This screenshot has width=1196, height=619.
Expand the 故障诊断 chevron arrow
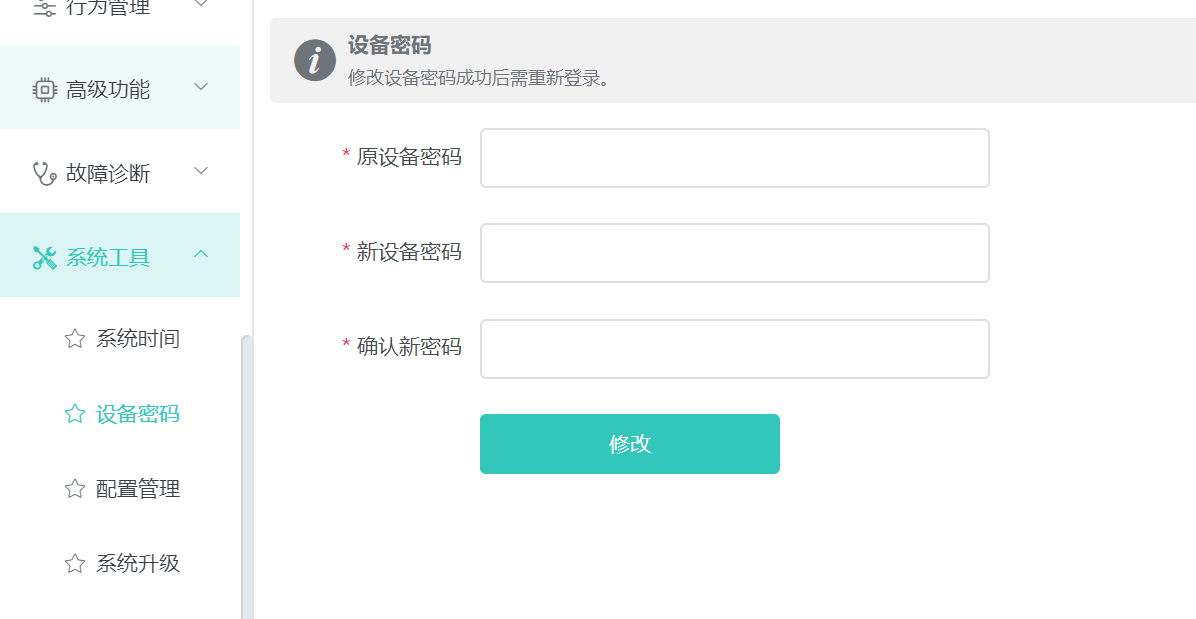(x=201, y=171)
